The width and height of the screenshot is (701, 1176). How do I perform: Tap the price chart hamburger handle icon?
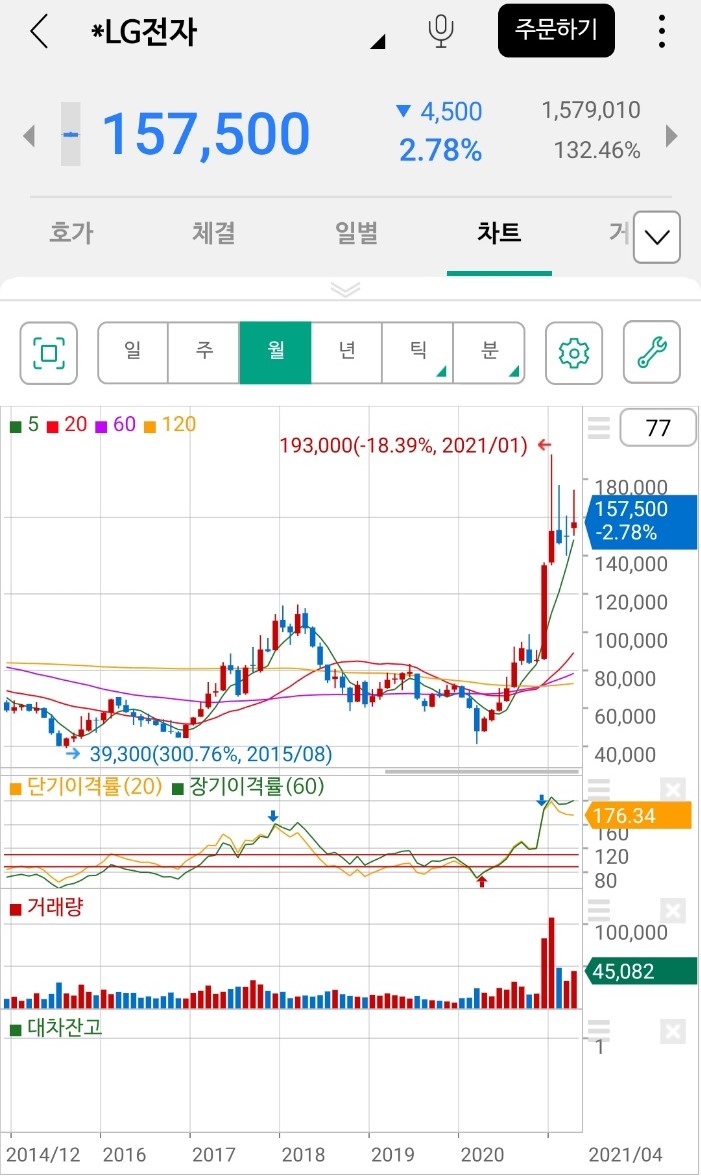(x=599, y=428)
